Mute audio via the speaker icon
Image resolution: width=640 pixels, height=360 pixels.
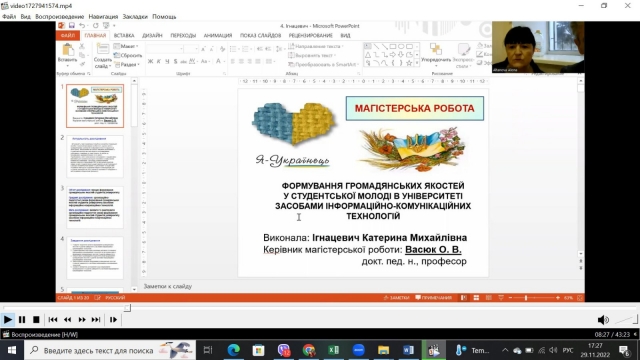[x=603, y=320]
